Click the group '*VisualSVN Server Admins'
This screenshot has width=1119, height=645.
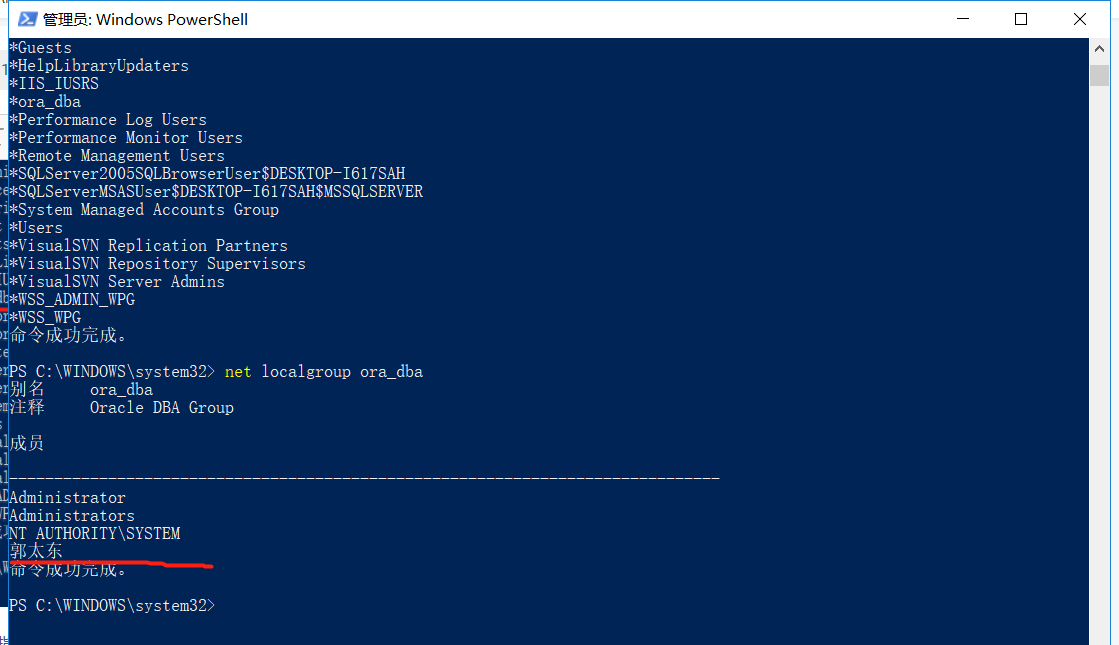point(116,281)
